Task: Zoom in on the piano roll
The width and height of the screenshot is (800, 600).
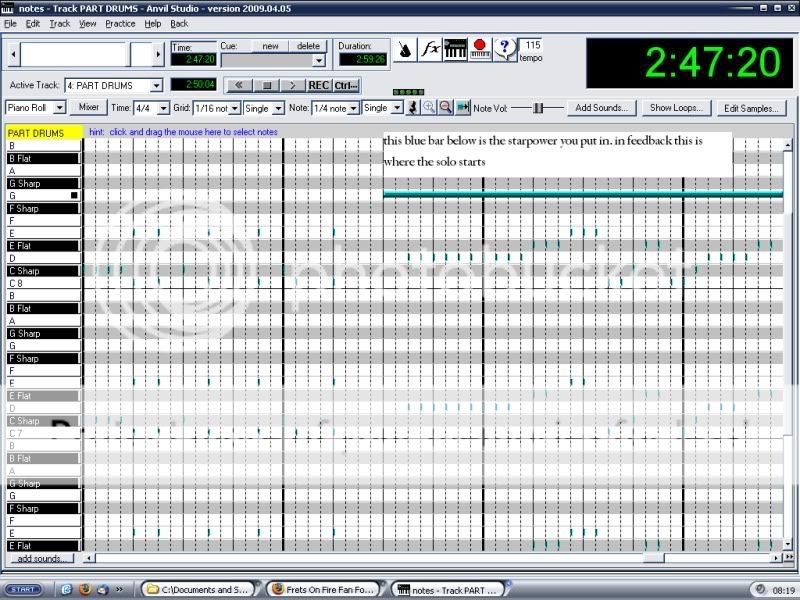Action: point(429,108)
